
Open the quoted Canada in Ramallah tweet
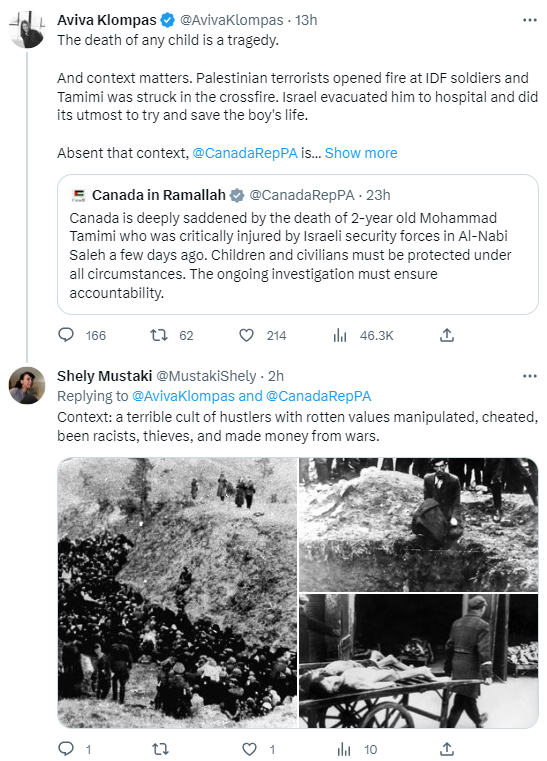(x=298, y=244)
